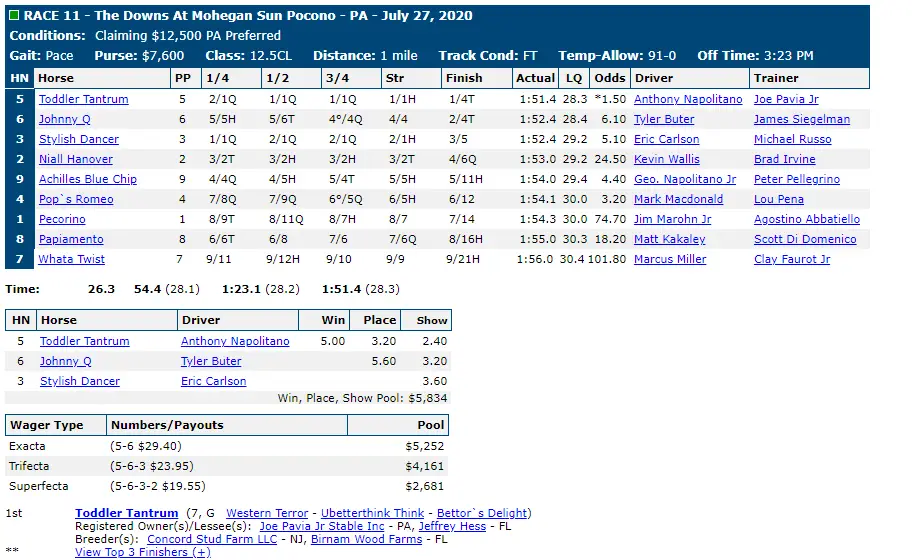View trainer Michael Russo's page
Viewport: 921px width, 560px height.
pyautogui.click(x=792, y=139)
